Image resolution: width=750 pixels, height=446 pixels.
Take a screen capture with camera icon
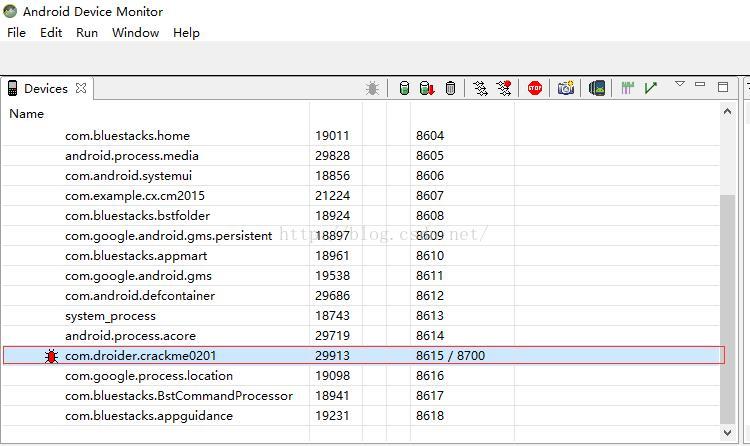tap(566, 89)
